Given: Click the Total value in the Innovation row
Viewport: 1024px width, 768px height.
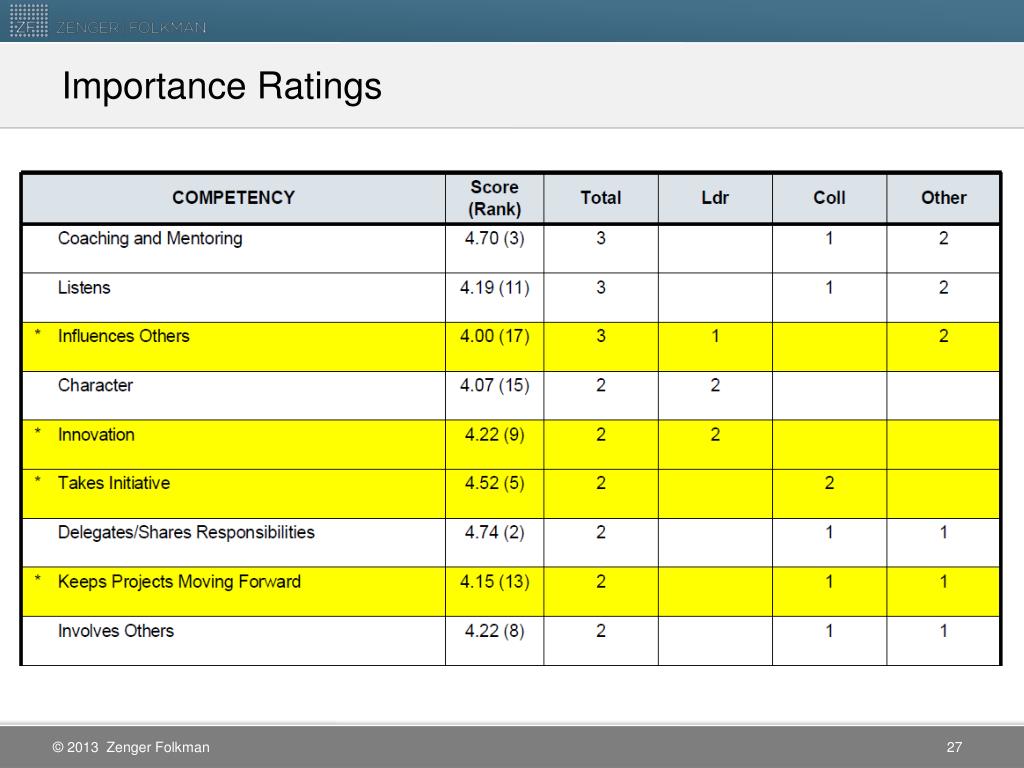Looking at the screenshot, I should click(601, 435).
